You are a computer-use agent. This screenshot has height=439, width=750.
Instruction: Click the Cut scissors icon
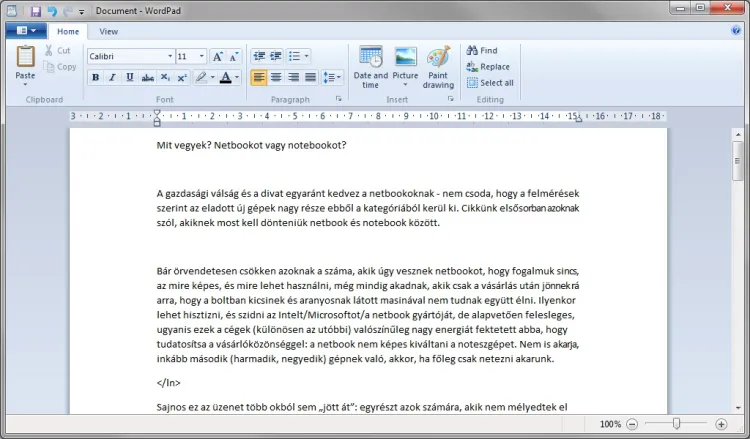[x=48, y=50]
